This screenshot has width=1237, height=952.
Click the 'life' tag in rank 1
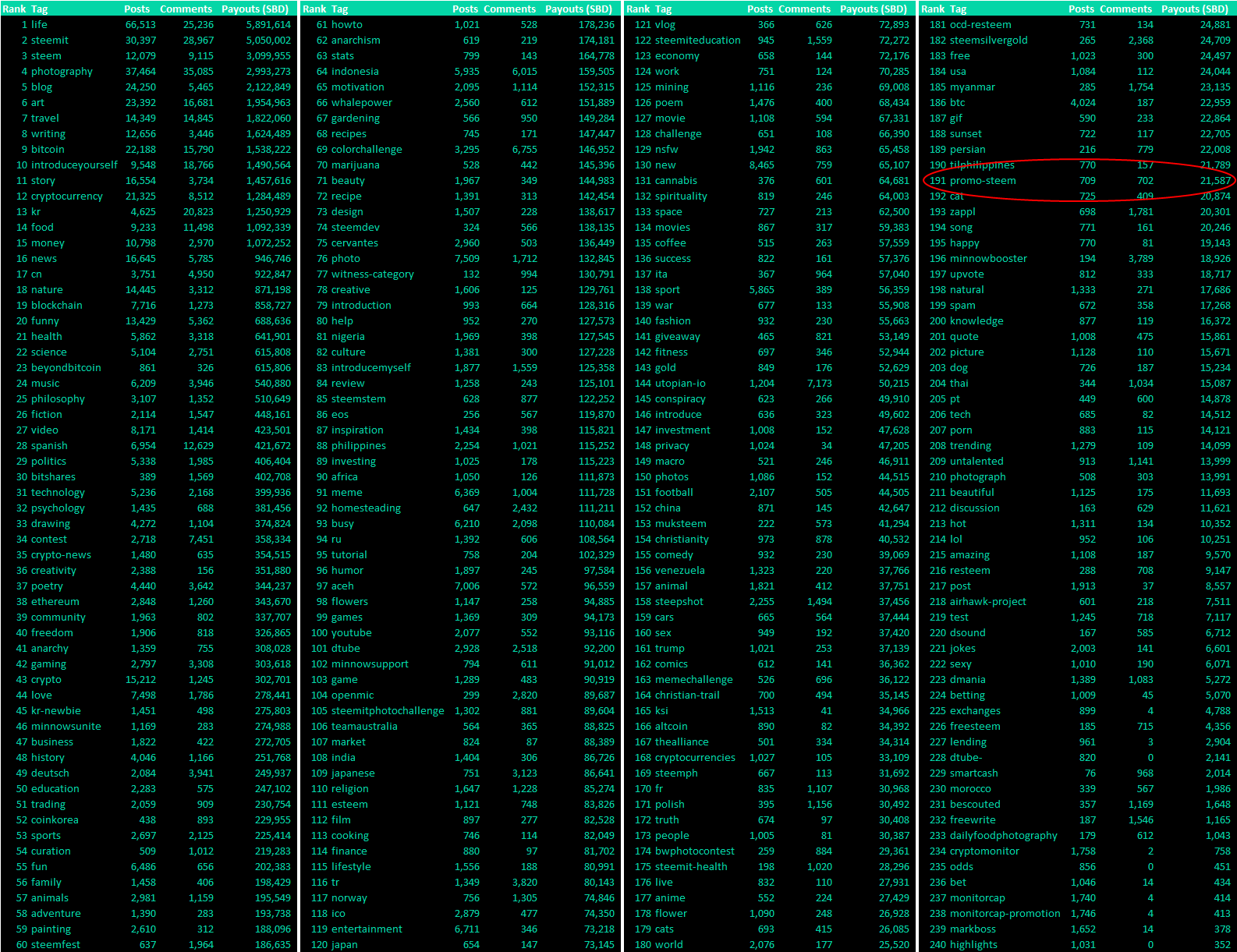(x=39, y=24)
